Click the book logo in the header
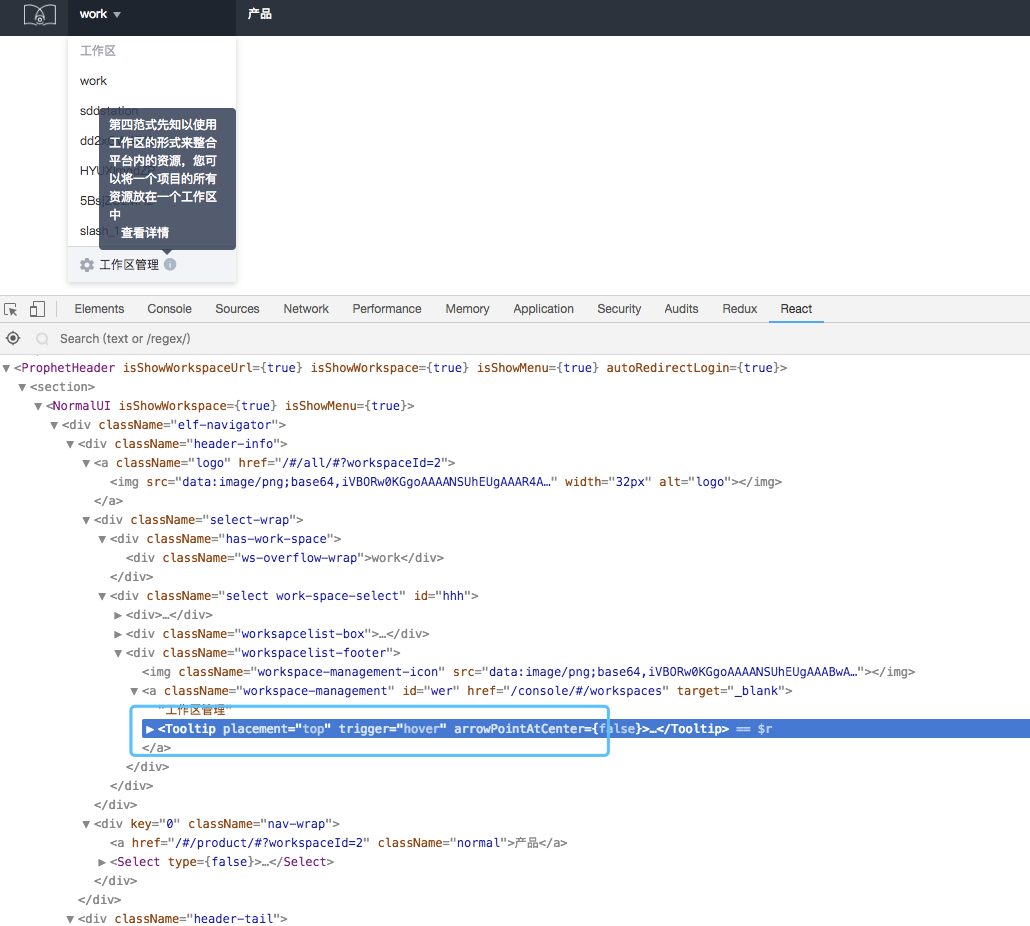 pyautogui.click(x=39, y=14)
